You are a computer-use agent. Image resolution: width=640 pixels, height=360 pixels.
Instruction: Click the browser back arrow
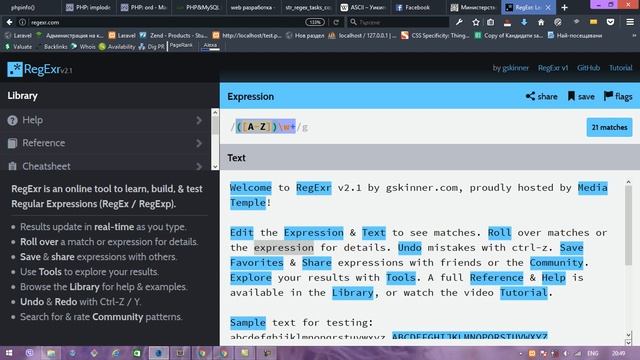click(x=9, y=22)
